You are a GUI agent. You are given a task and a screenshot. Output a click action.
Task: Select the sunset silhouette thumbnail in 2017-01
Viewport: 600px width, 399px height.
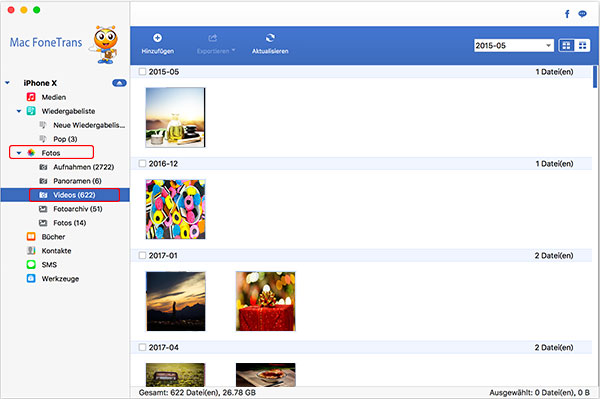pos(176,301)
